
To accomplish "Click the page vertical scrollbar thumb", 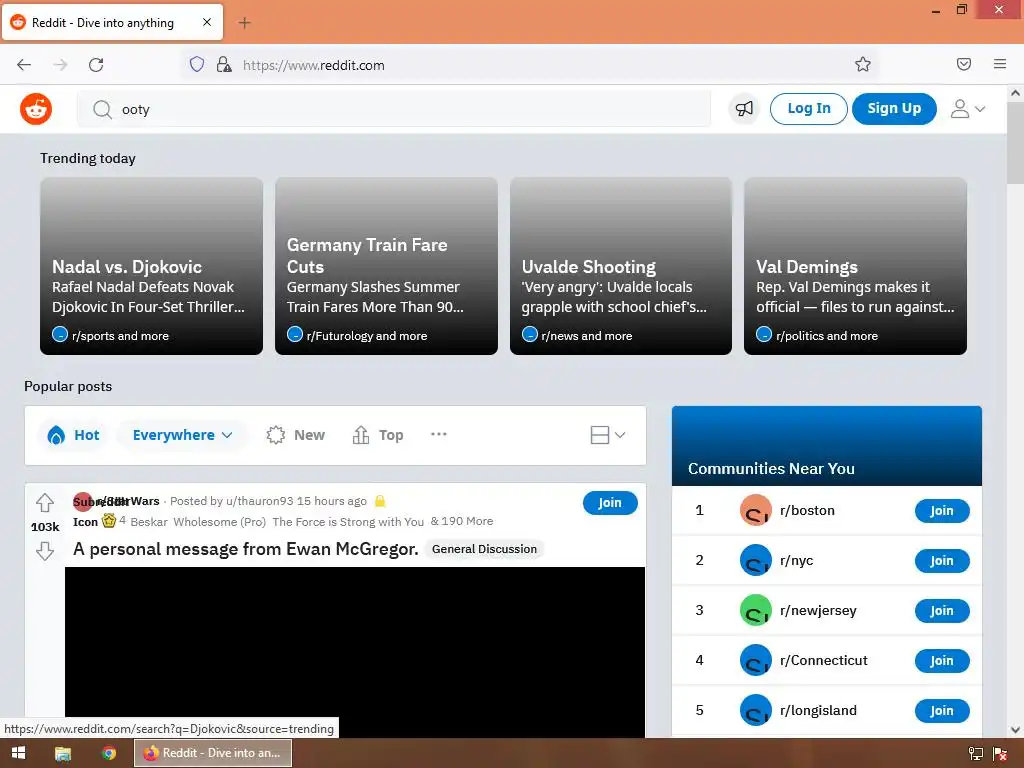I will pyautogui.click(x=1015, y=143).
